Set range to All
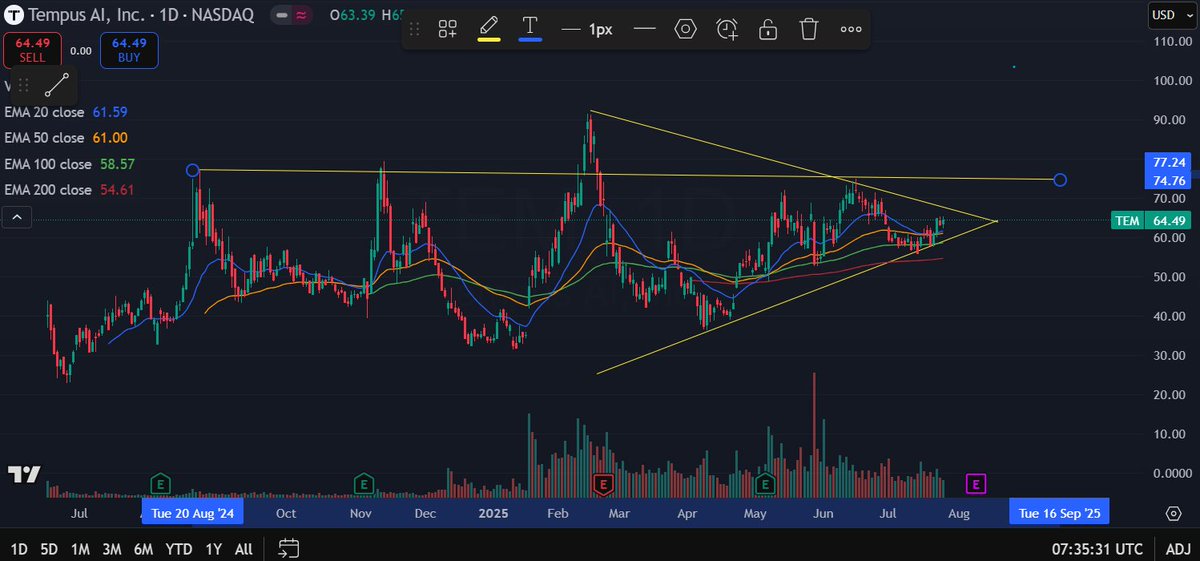1200x561 pixels. 243,548
